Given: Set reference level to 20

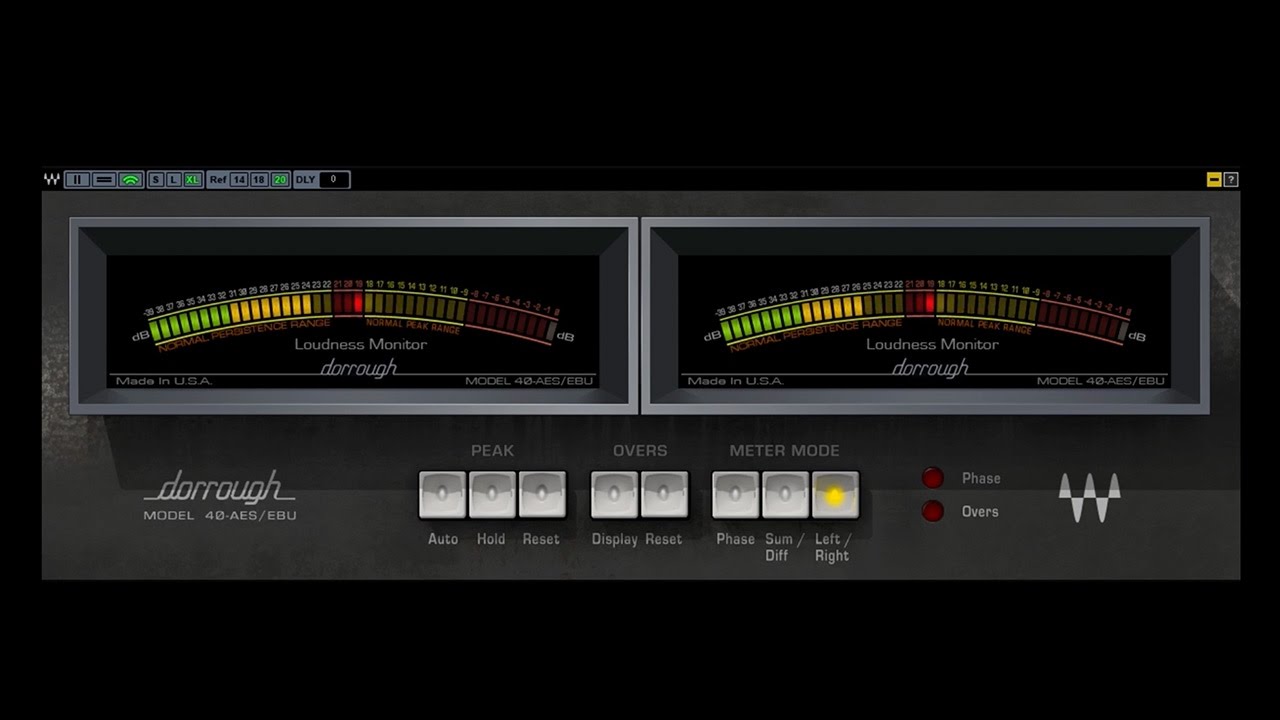Looking at the screenshot, I should [x=280, y=180].
